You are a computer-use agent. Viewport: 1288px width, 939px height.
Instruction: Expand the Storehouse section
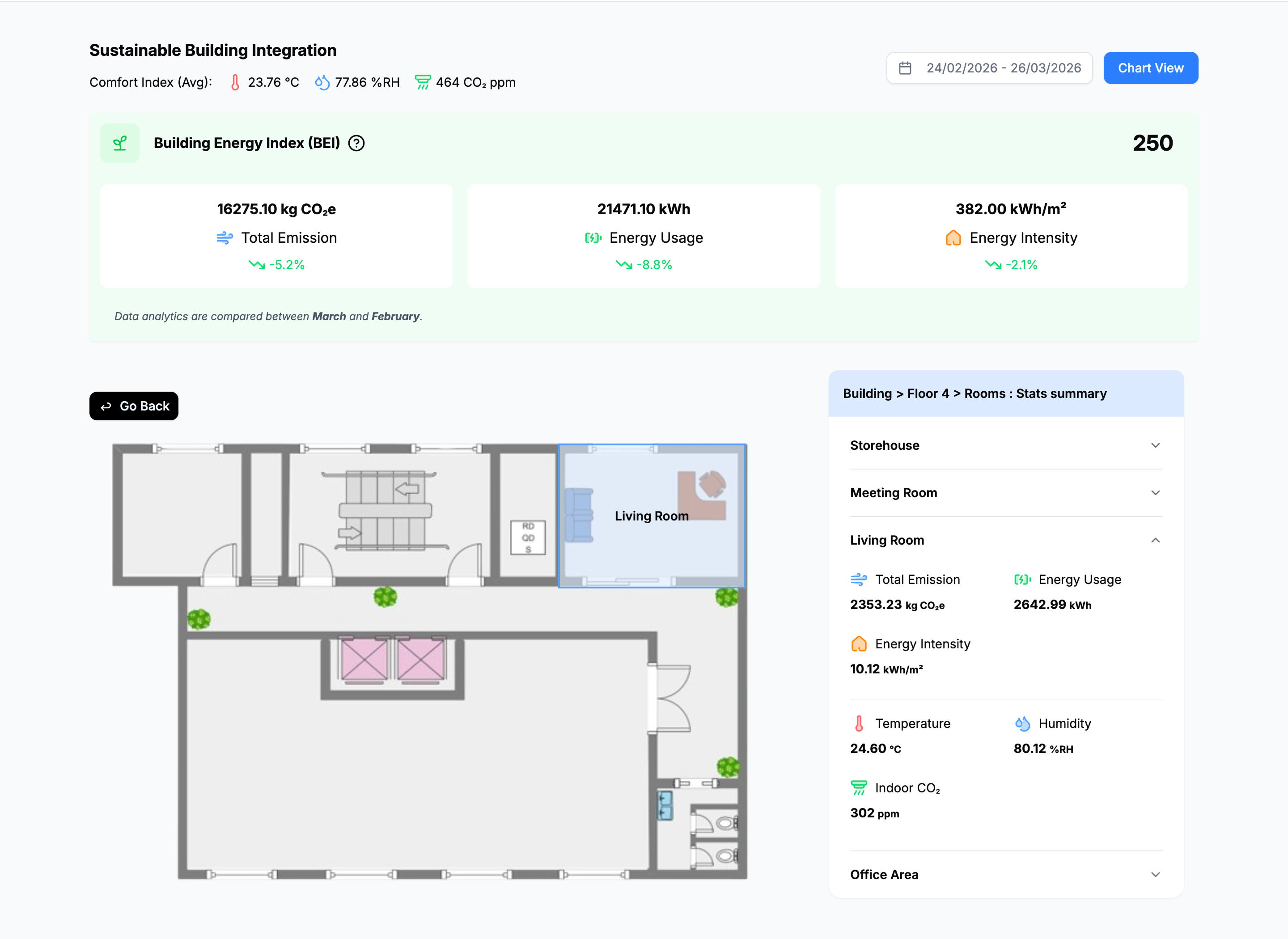click(1156, 446)
